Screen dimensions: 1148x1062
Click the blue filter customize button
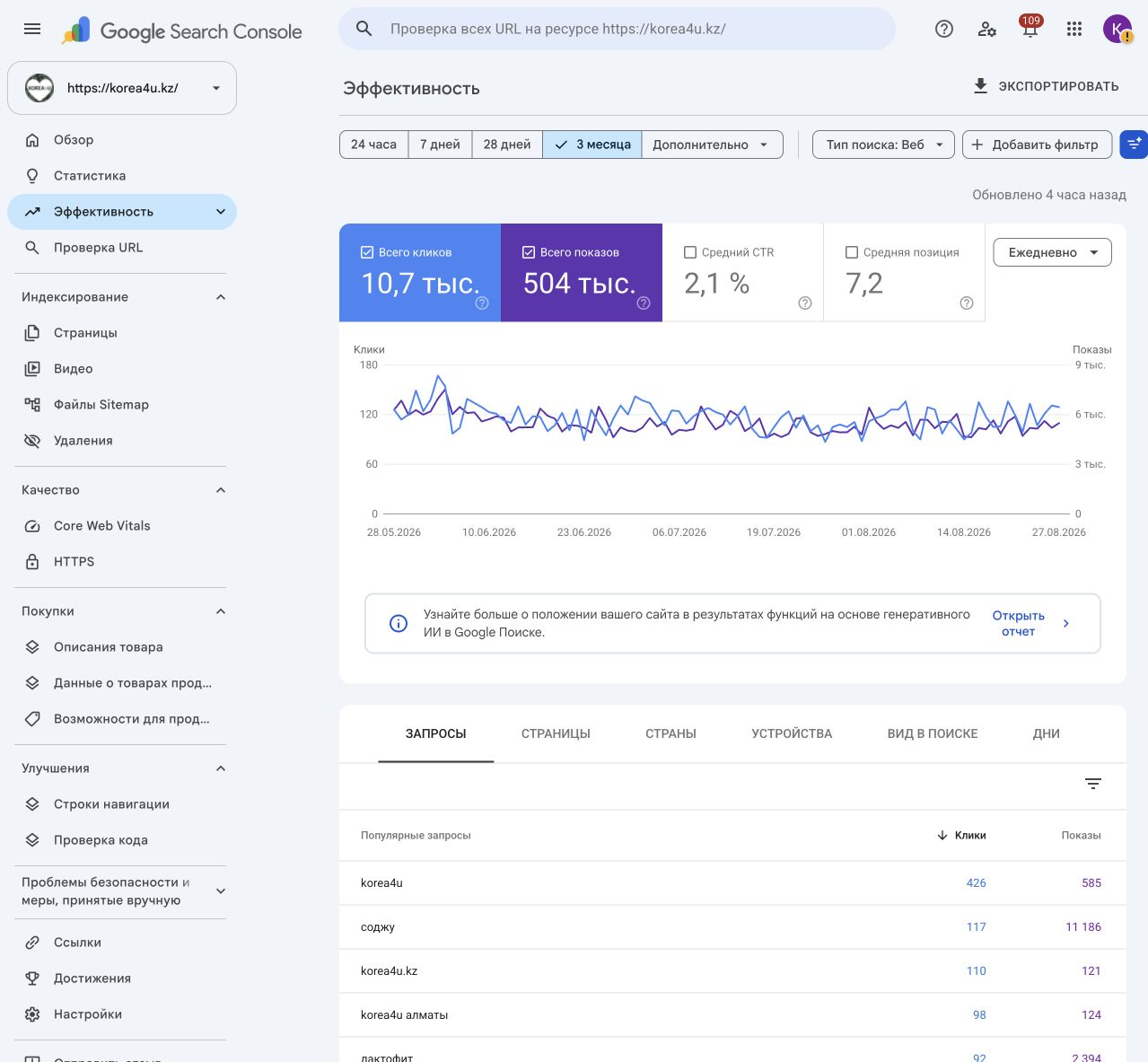[1134, 145]
